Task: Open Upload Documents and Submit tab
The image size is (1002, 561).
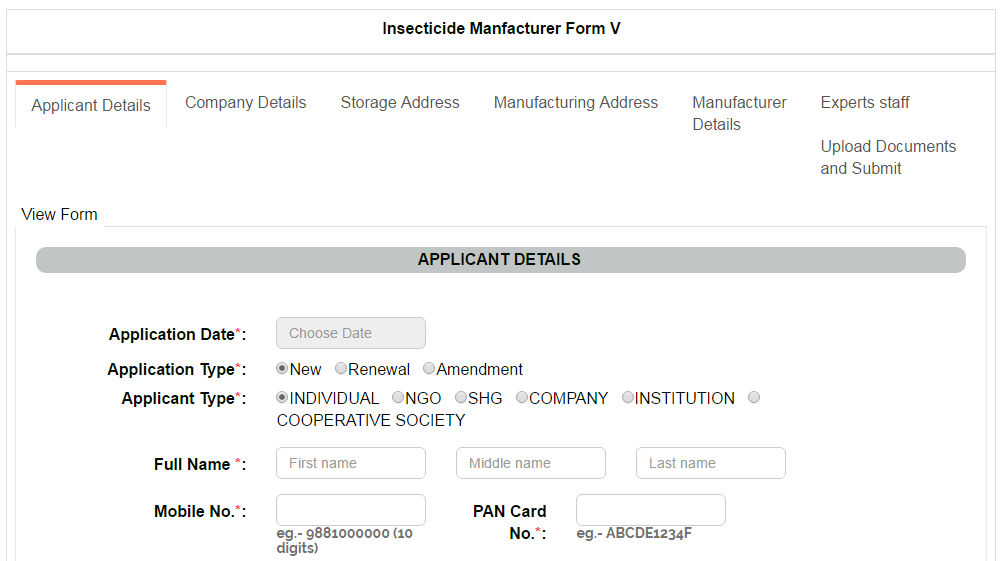Action: (888, 157)
